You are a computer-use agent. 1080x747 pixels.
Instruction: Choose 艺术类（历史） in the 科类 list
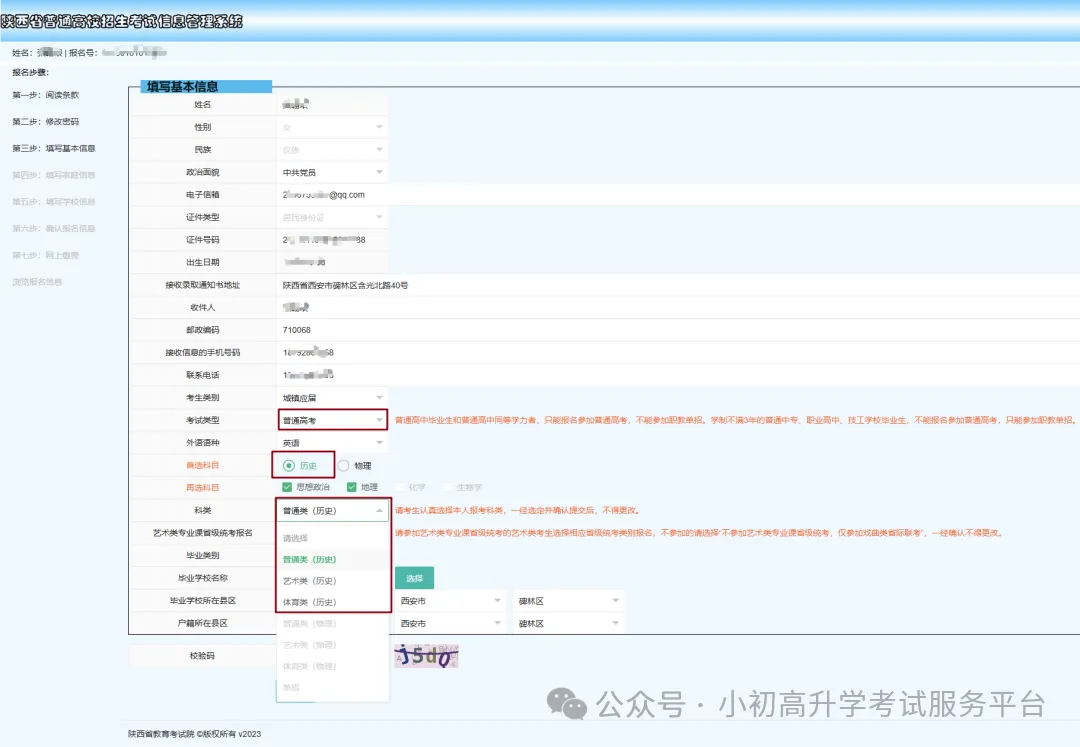(x=332, y=580)
